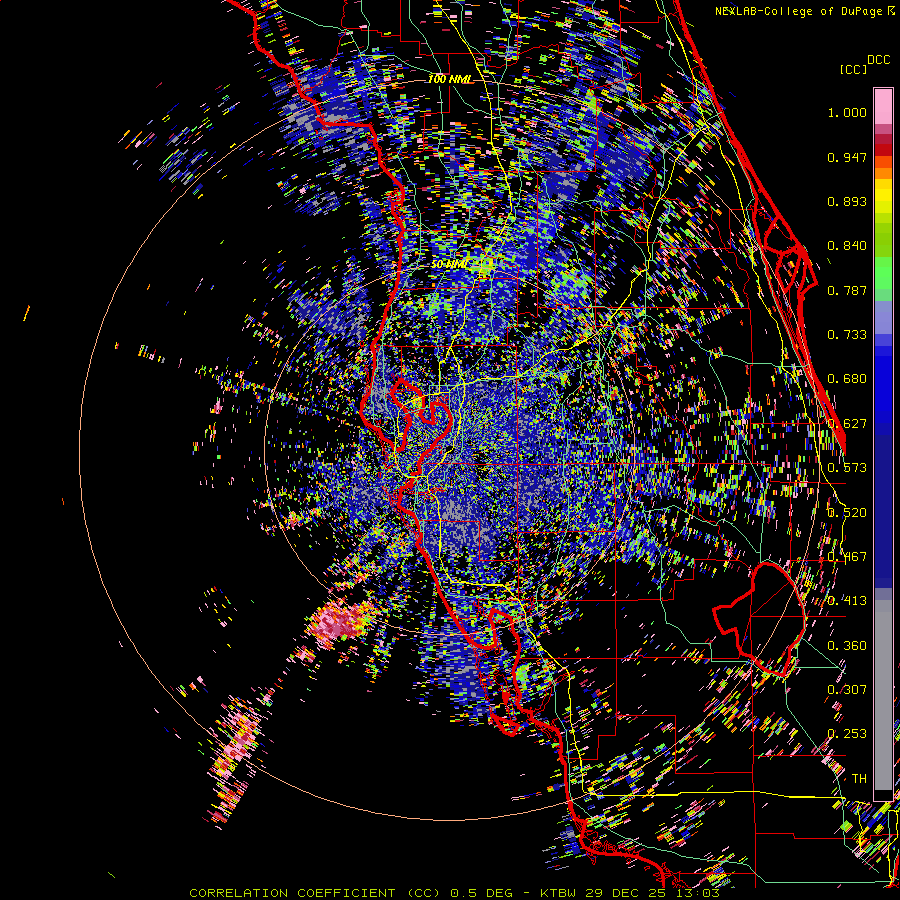The image size is (900, 900).
Task: Select the 0.840 scale value
Action: pyautogui.click(x=847, y=246)
